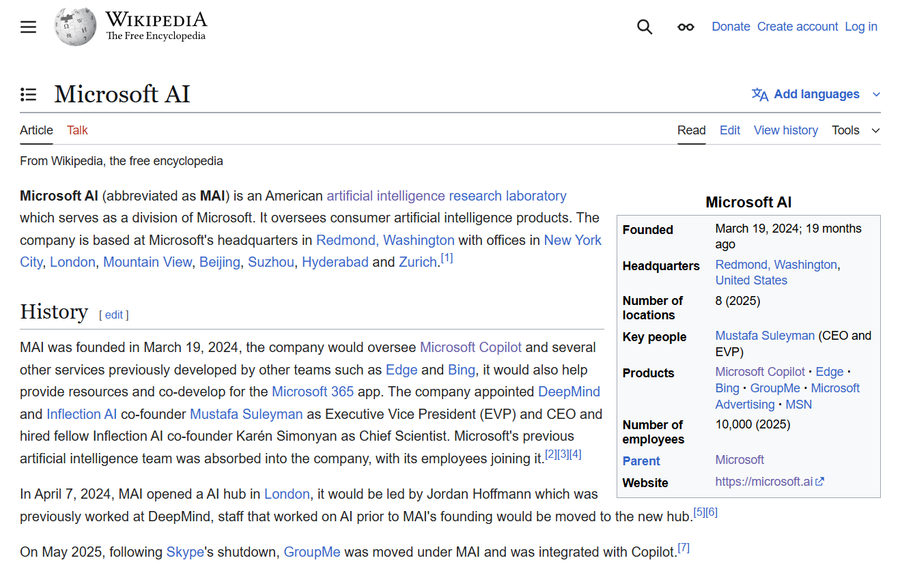This screenshot has width=900, height=569.
Task: Select the infobox value "10,000 (2025)"
Action: (x=752, y=424)
